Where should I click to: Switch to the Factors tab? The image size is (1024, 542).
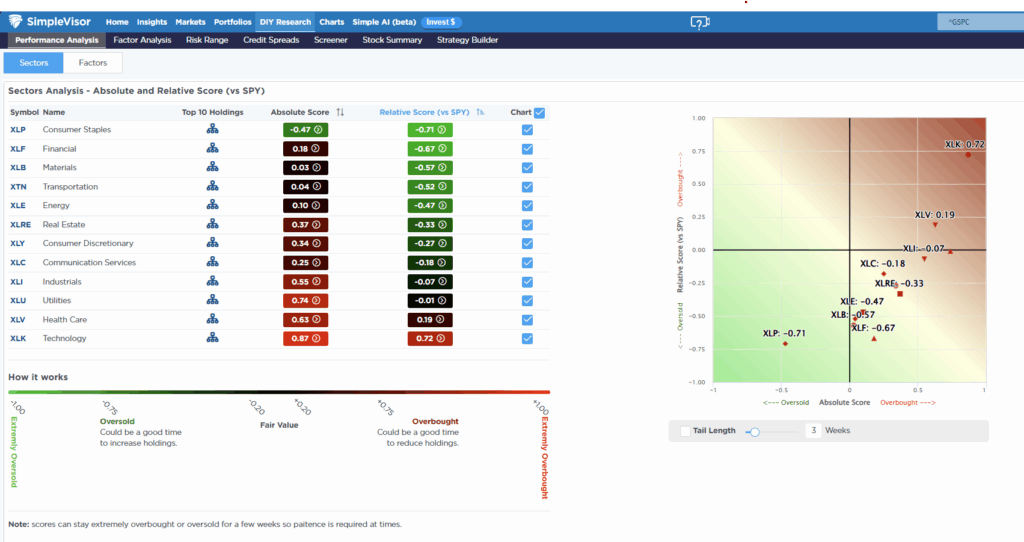click(x=93, y=62)
